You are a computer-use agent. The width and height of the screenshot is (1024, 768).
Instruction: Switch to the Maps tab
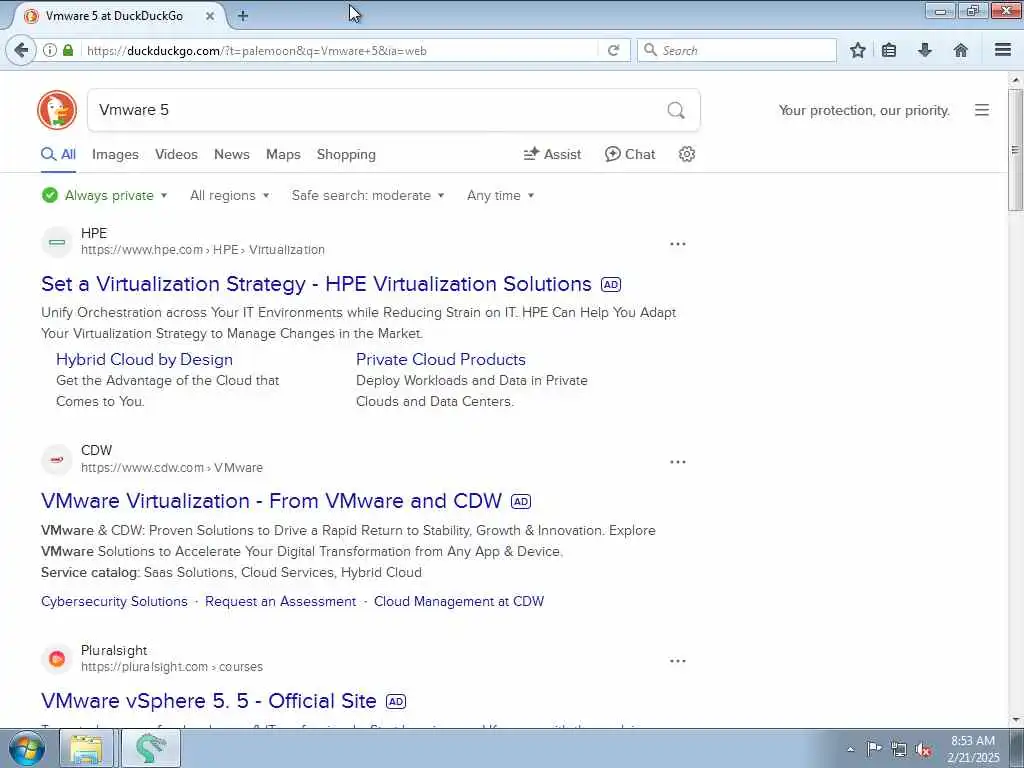tap(283, 154)
